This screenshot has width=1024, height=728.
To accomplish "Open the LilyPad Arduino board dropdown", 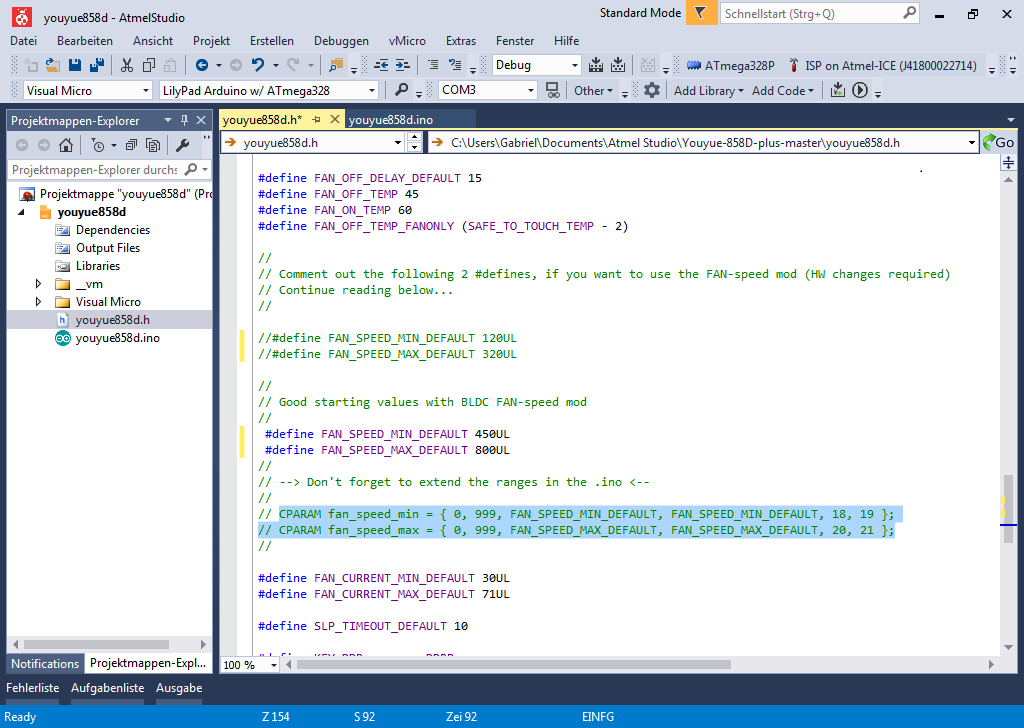I will (372, 90).
